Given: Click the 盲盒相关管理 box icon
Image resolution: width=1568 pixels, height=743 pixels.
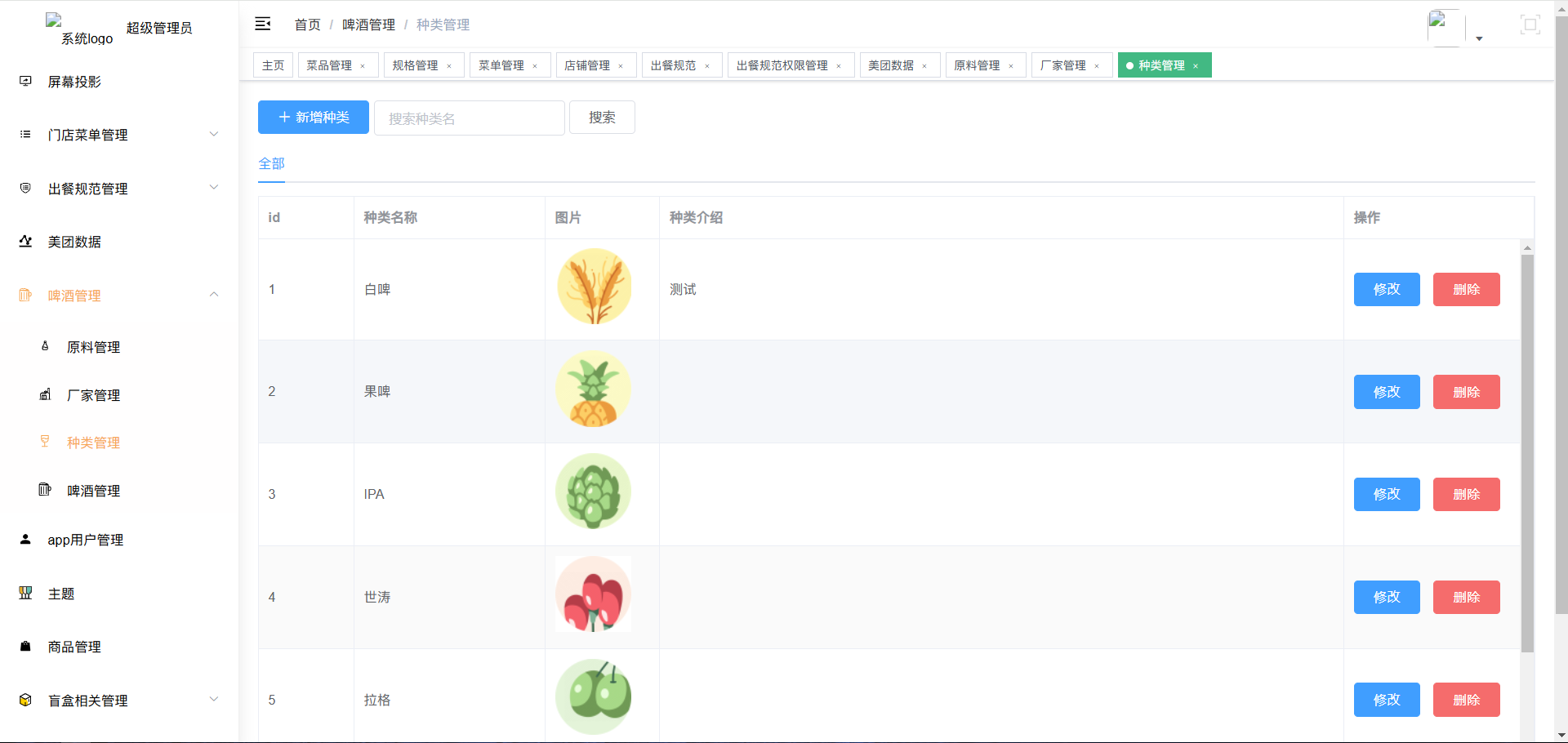Looking at the screenshot, I should tap(25, 700).
